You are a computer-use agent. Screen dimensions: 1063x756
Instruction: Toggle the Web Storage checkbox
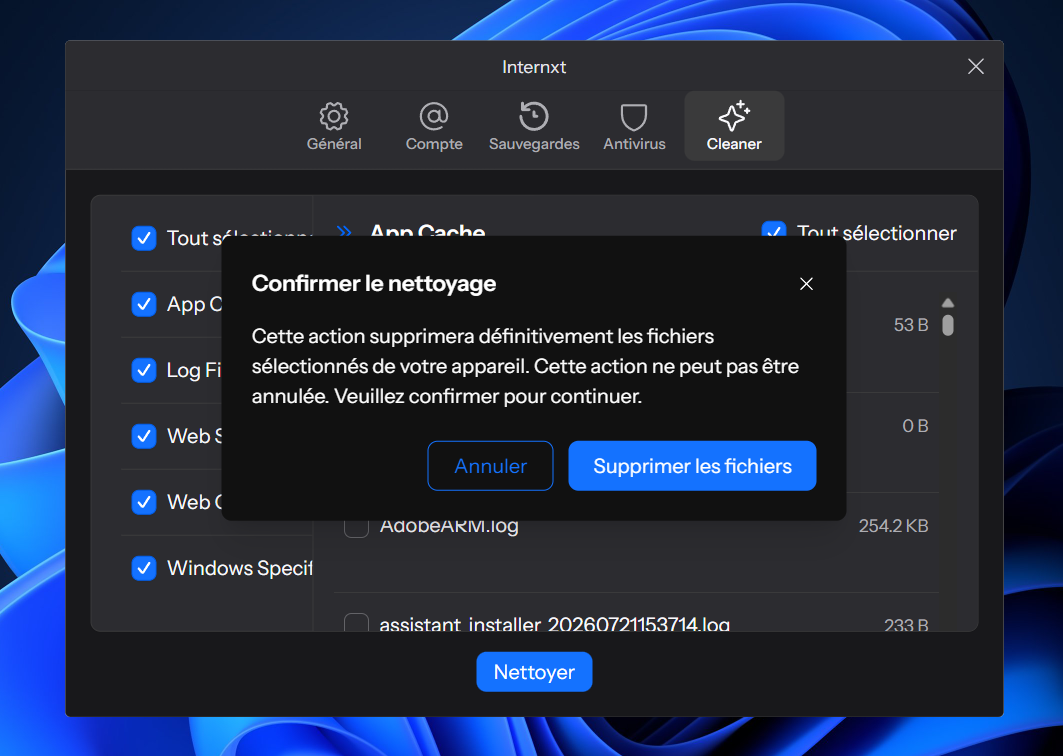tap(144, 436)
